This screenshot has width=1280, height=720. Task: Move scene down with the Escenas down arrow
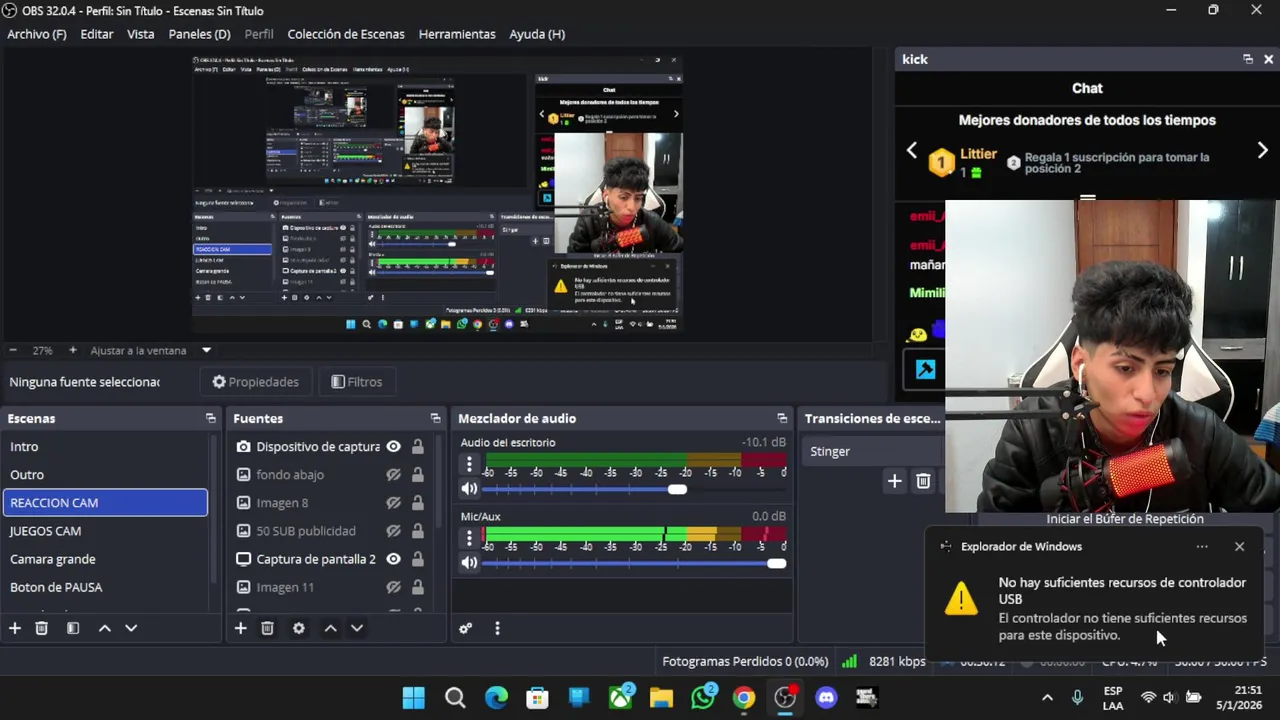pos(131,628)
